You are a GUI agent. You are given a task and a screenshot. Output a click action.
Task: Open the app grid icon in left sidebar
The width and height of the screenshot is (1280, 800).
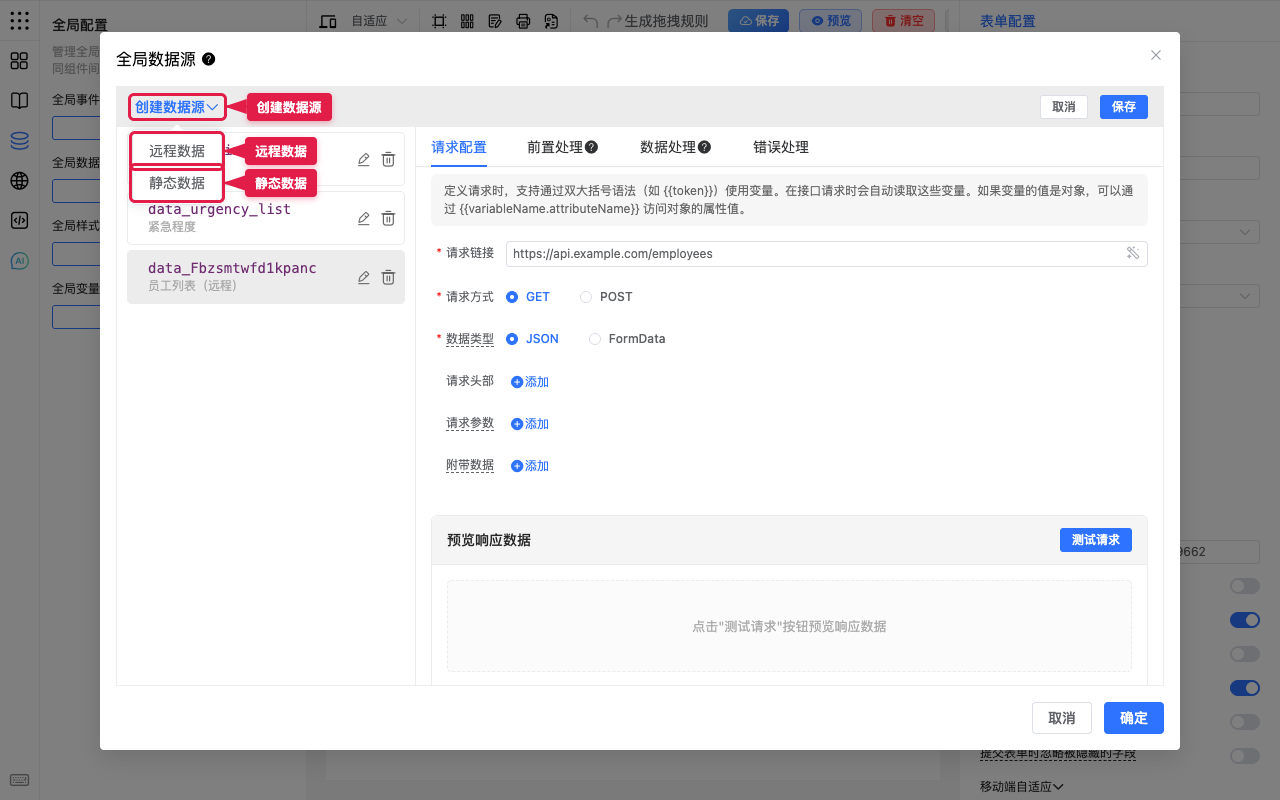pos(19,20)
